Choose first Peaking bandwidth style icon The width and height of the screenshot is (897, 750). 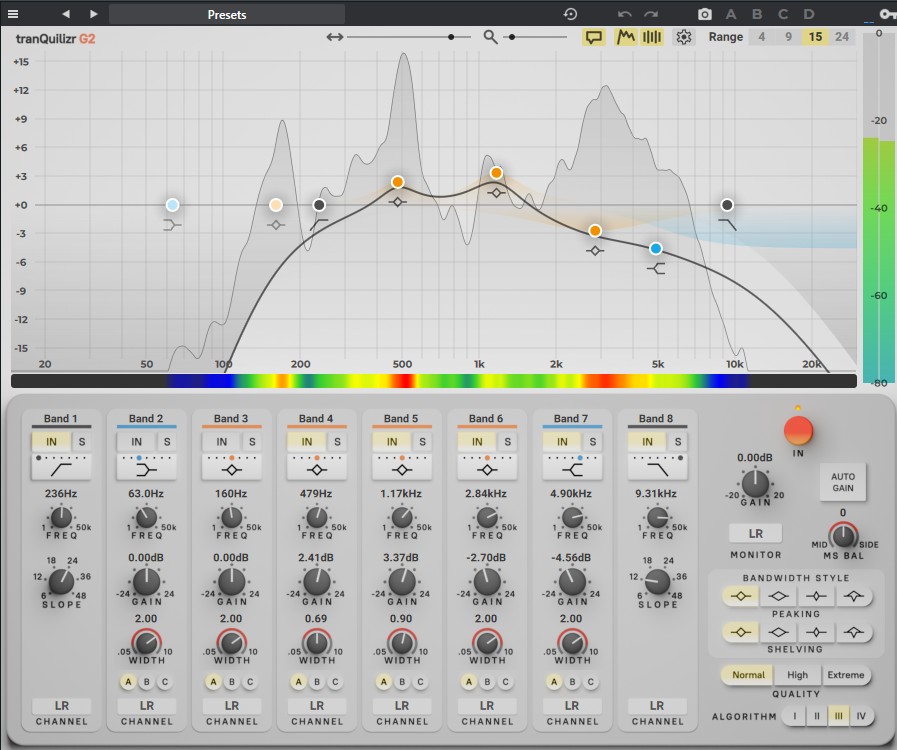click(740, 596)
